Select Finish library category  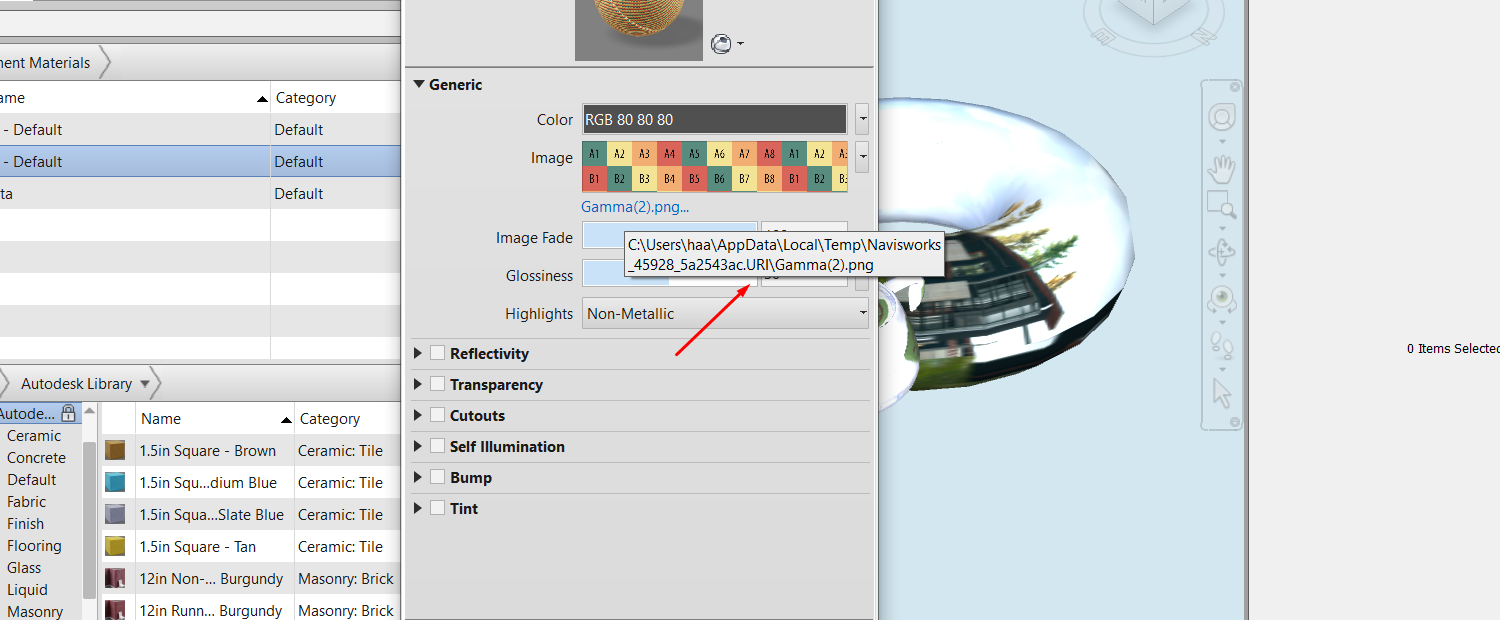pyautogui.click(x=26, y=524)
